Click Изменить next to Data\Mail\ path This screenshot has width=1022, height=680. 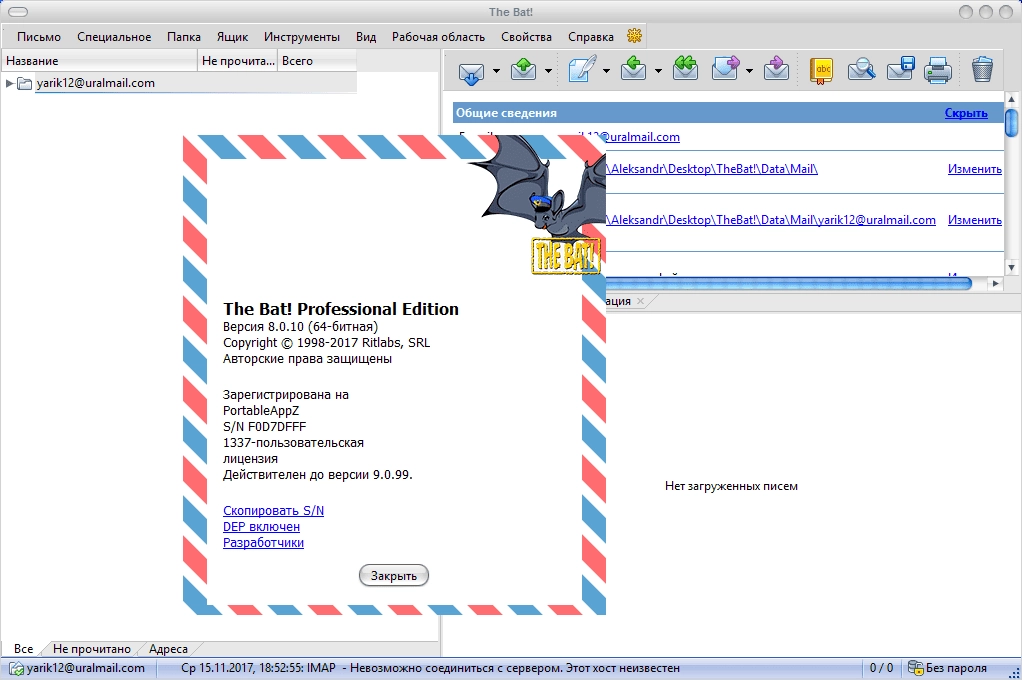(974, 169)
